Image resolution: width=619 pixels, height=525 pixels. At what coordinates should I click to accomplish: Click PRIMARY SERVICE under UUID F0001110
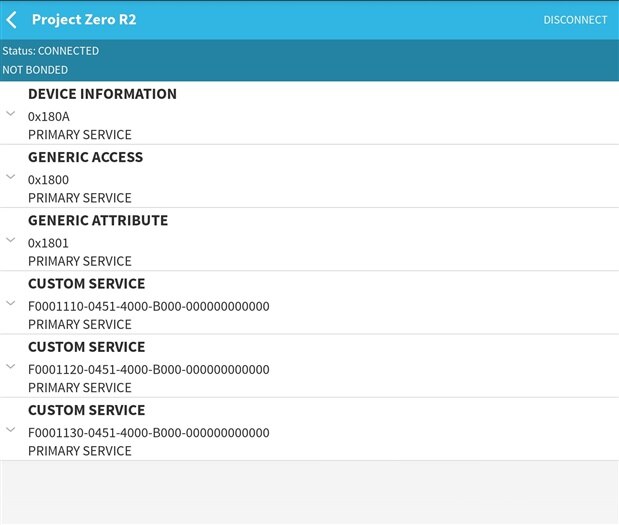coord(80,324)
